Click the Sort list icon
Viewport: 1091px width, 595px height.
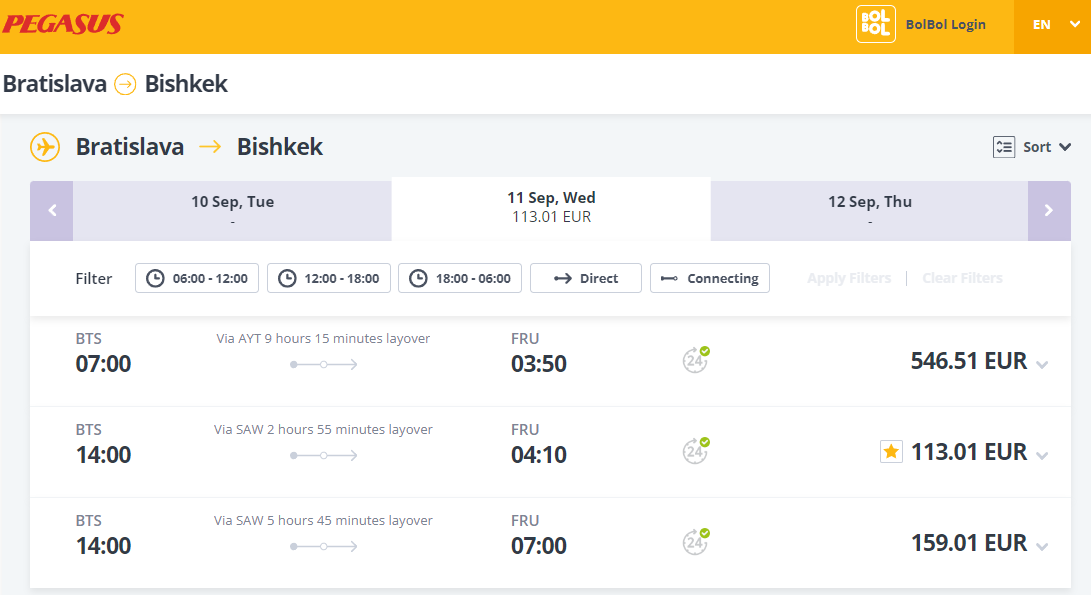click(1003, 147)
